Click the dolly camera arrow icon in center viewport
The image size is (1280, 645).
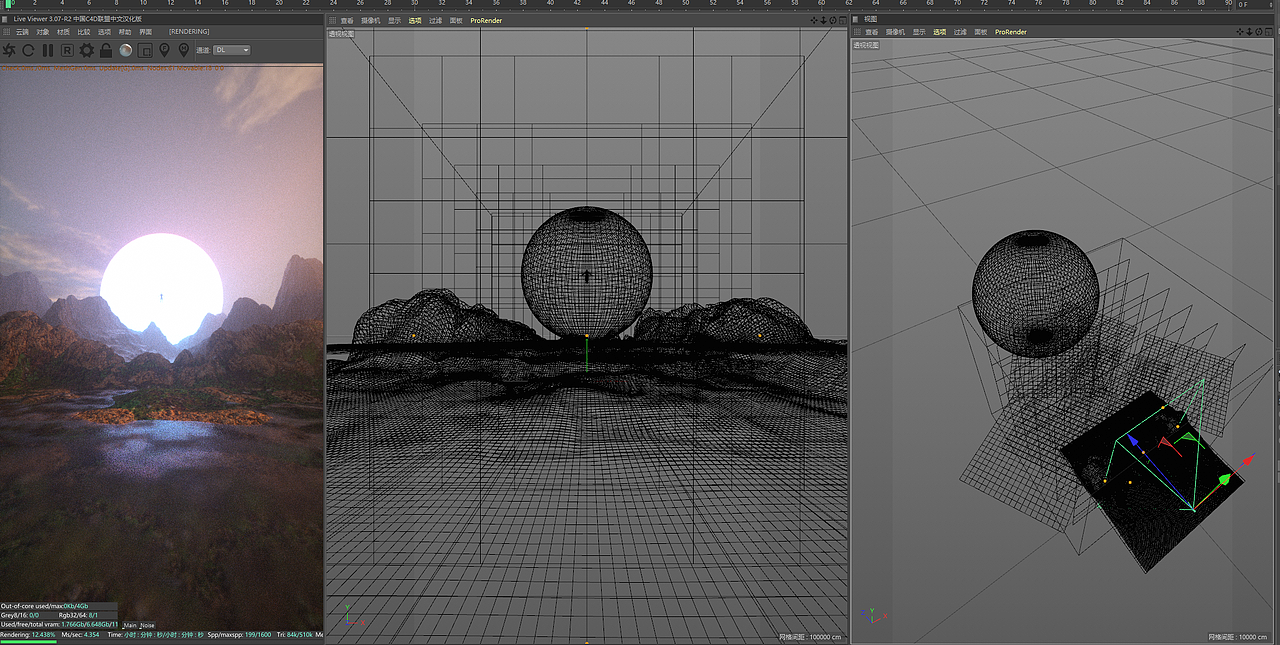click(x=823, y=20)
